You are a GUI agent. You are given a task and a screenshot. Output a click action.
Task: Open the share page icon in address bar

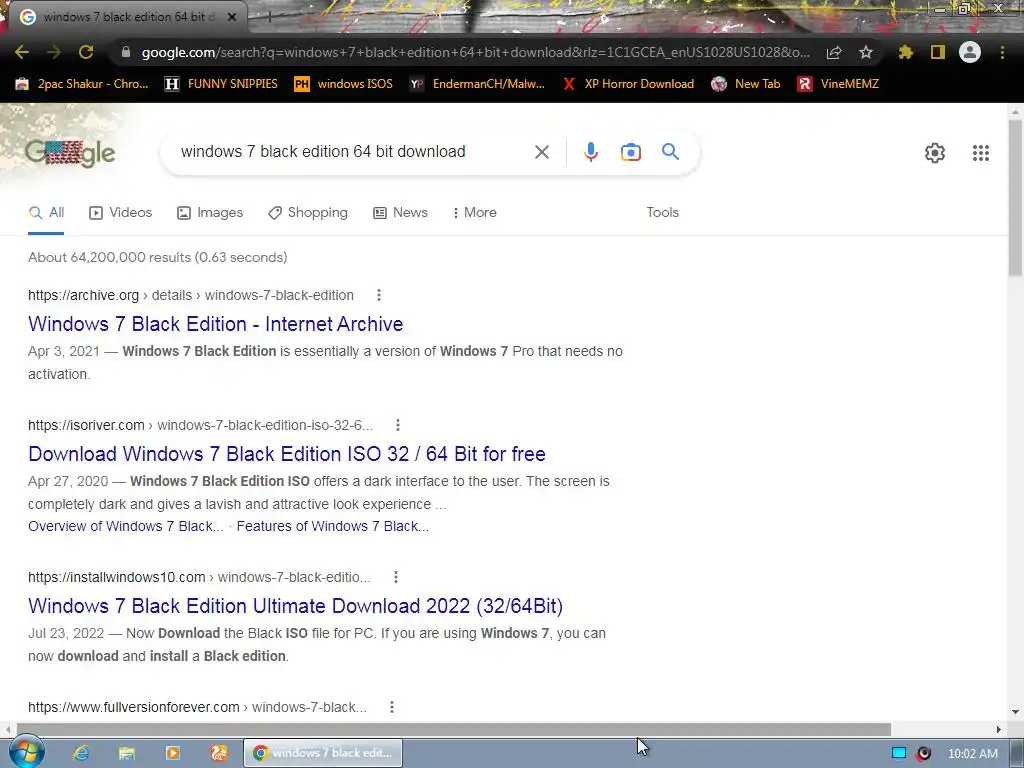pyautogui.click(x=834, y=52)
